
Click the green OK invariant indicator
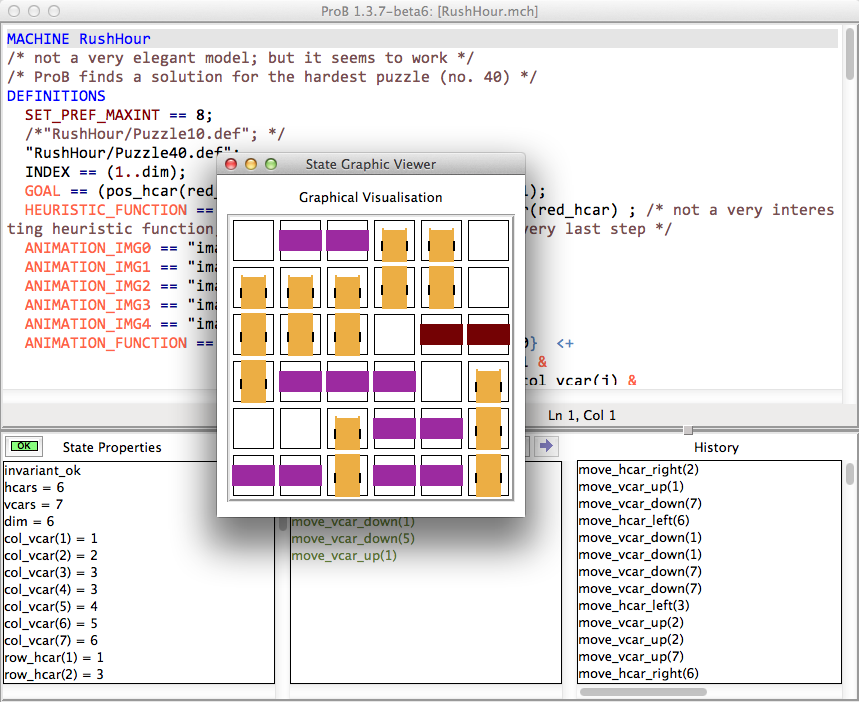coord(23,446)
